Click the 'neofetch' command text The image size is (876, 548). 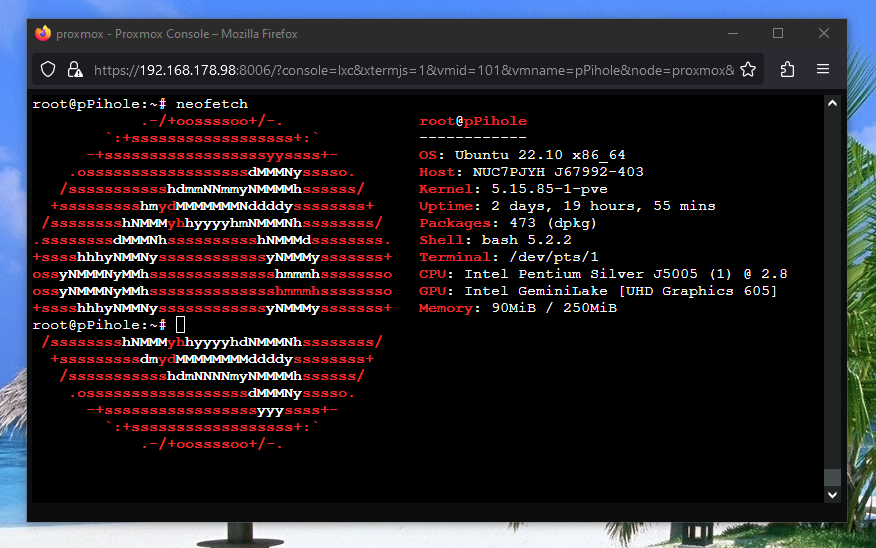212,104
